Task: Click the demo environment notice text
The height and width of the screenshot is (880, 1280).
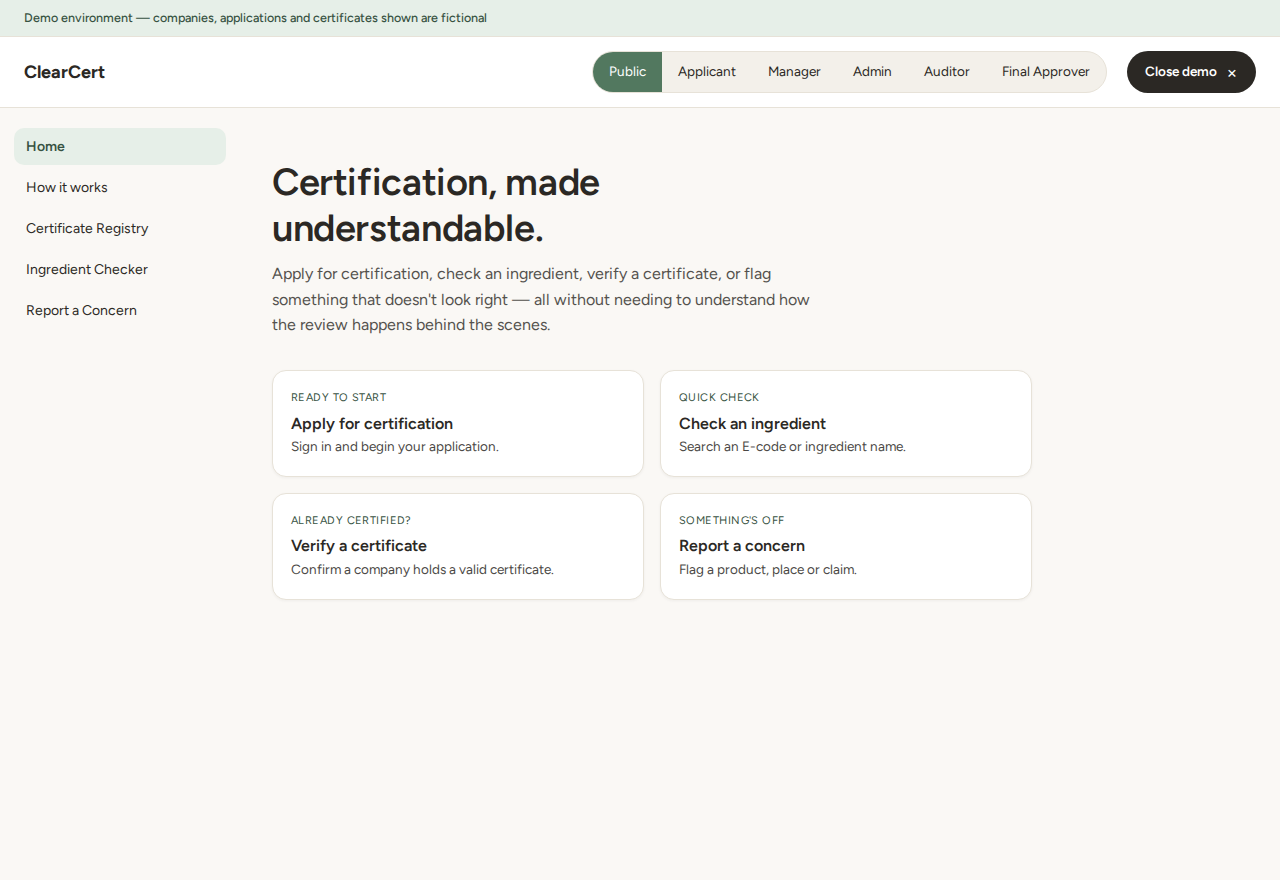Action: (x=255, y=18)
